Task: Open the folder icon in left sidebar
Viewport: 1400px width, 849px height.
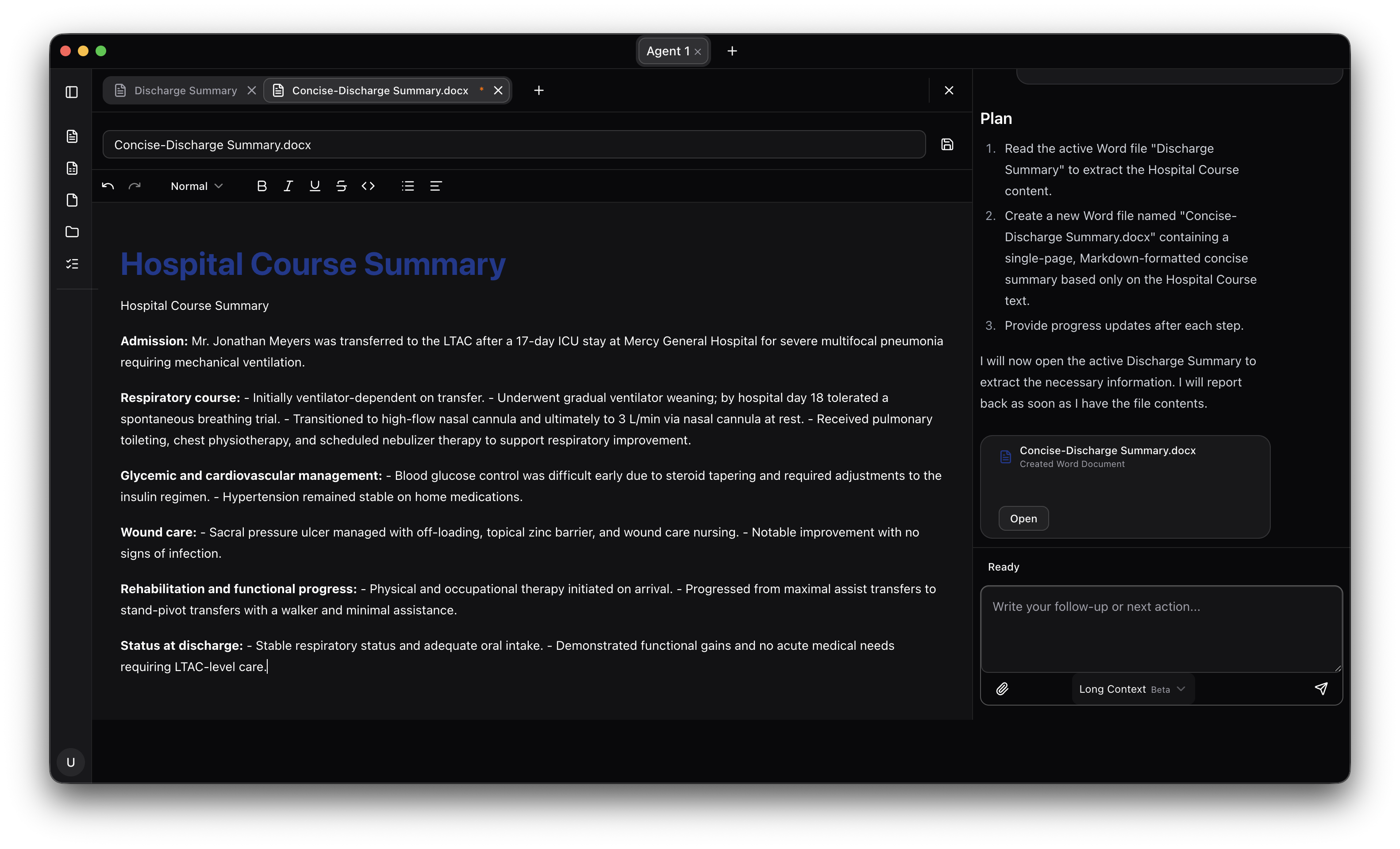Action: 72,232
